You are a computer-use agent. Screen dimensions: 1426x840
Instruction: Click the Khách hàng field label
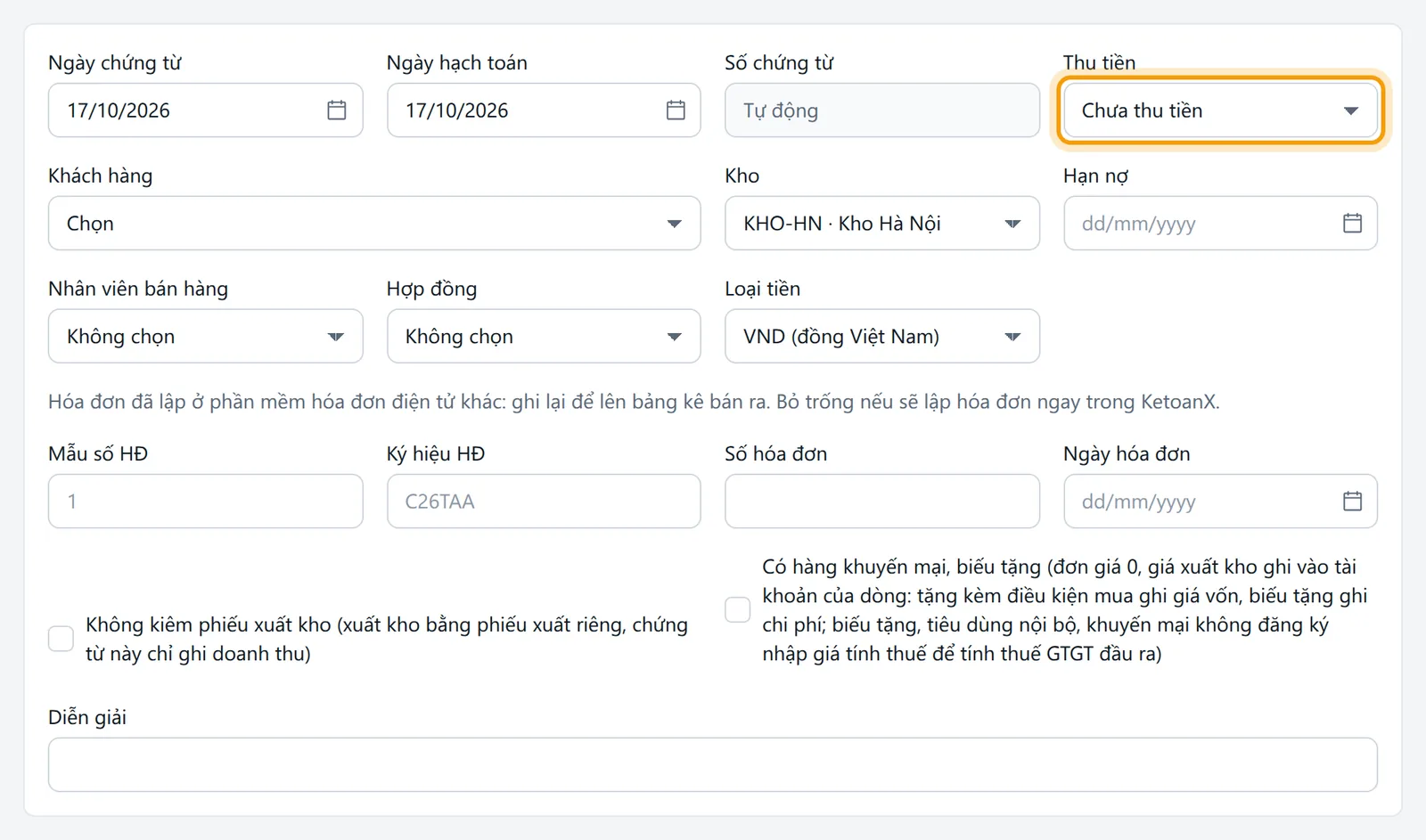(x=101, y=175)
